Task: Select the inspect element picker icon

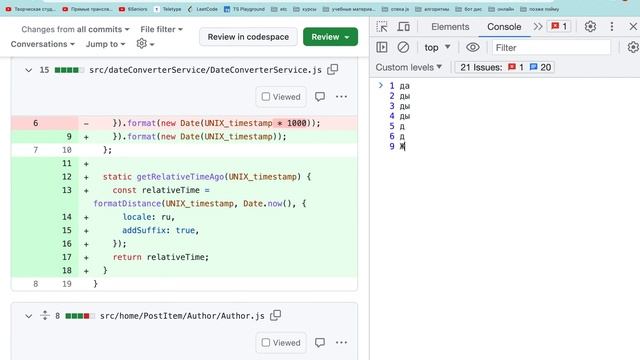Action: 382,27
